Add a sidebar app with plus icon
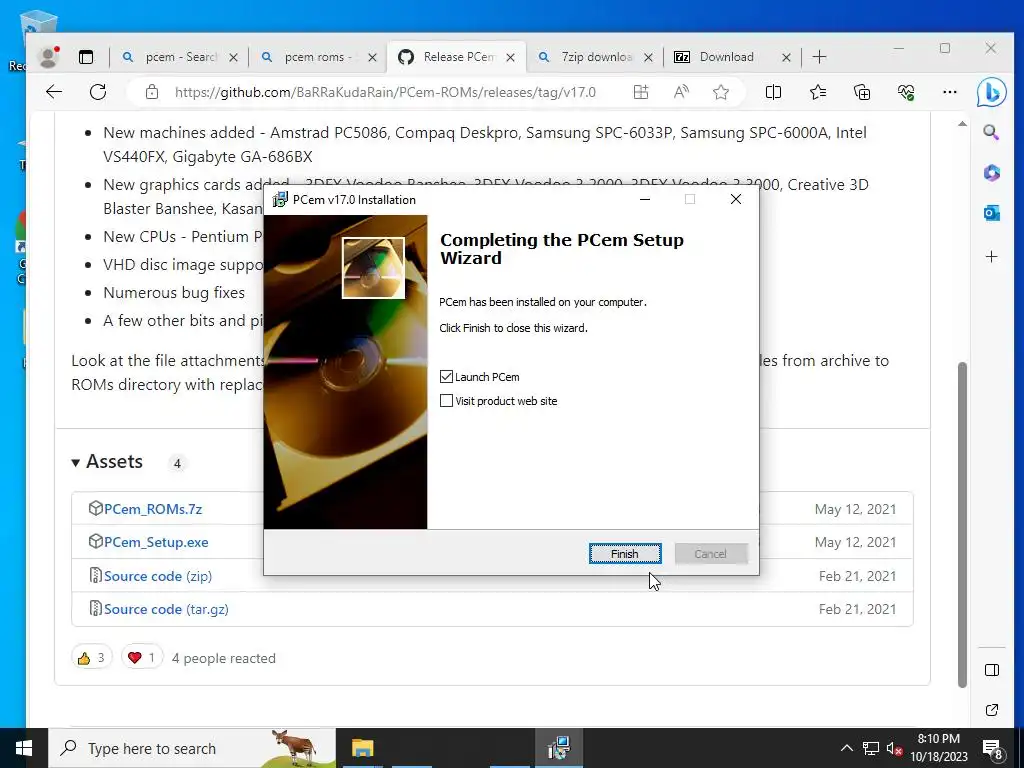The image size is (1024, 768). pos(991,257)
